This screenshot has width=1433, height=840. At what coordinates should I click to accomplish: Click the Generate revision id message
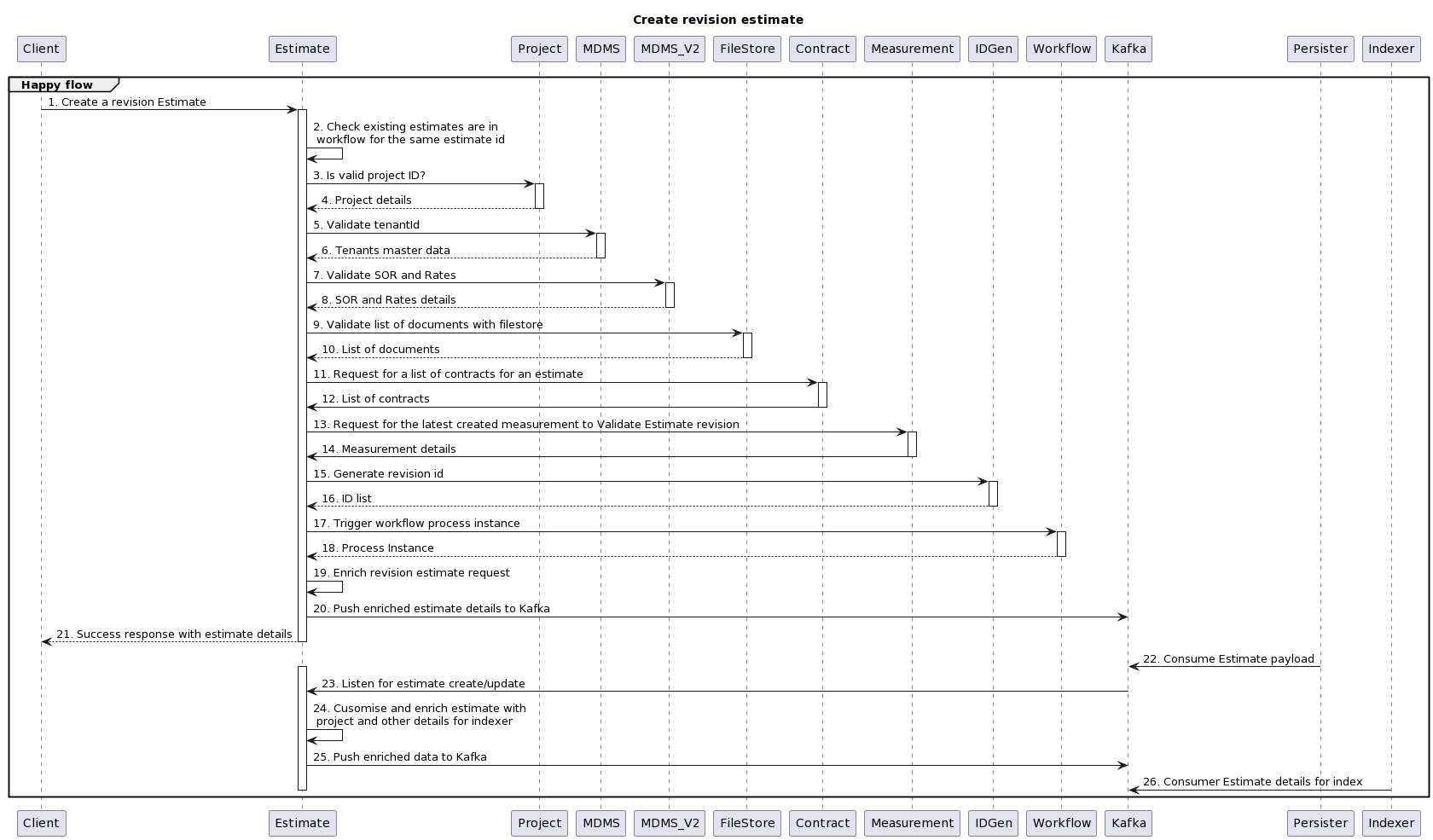(378, 474)
